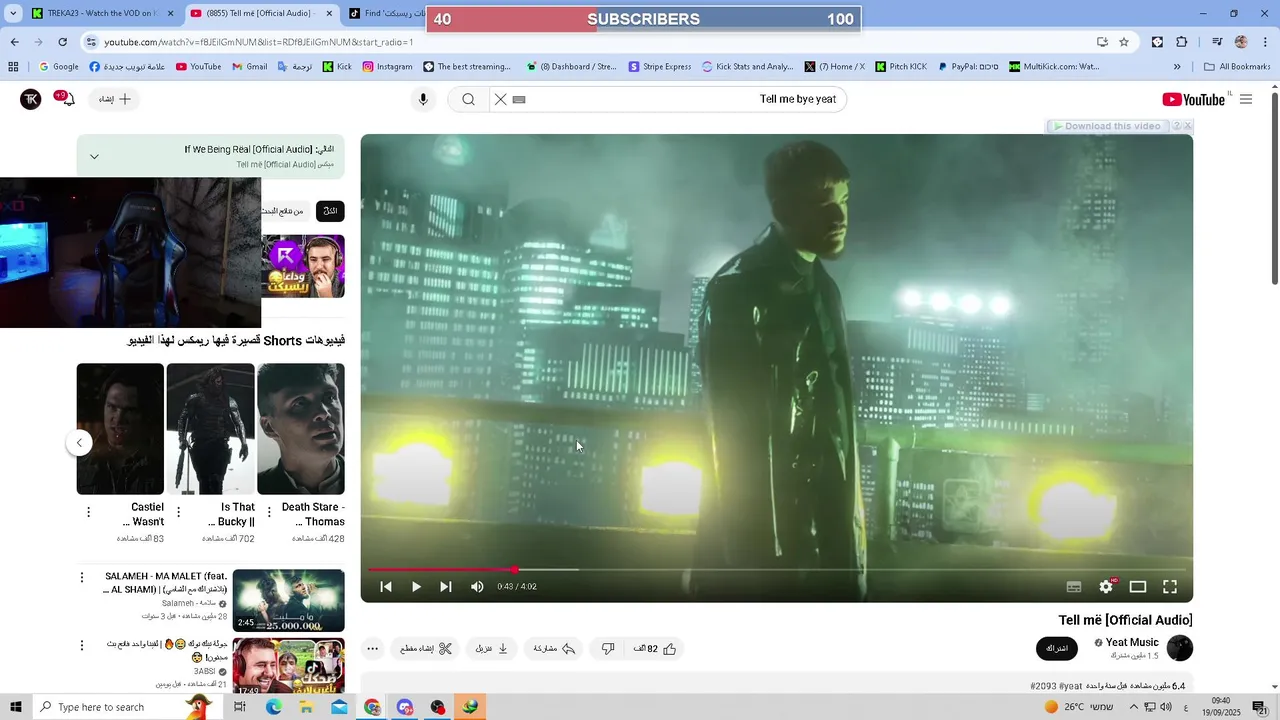This screenshot has width=1280, height=720.
Task: Open the browser extensions puzzle icon
Action: tap(1182, 42)
